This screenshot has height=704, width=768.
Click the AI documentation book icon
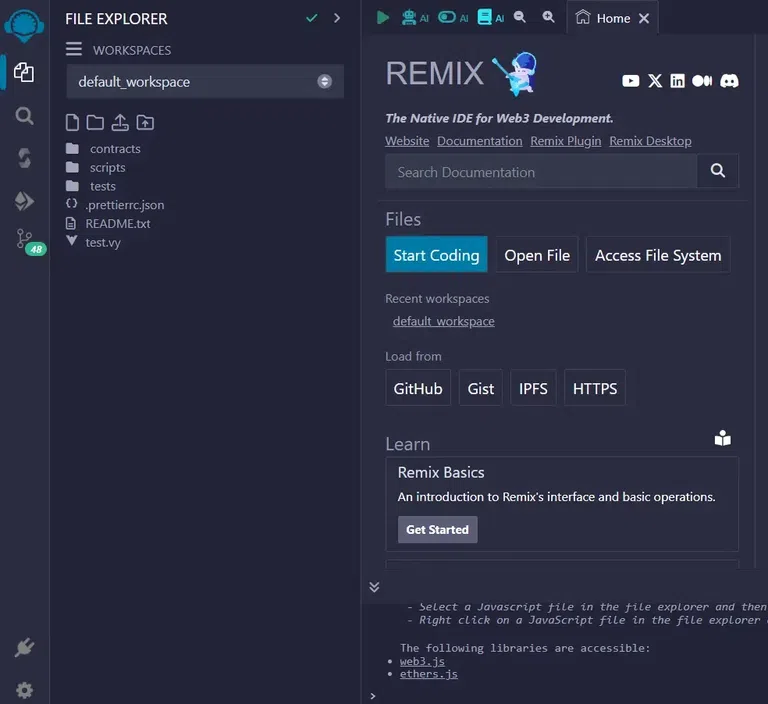pyautogui.click(x=490, y=18)
